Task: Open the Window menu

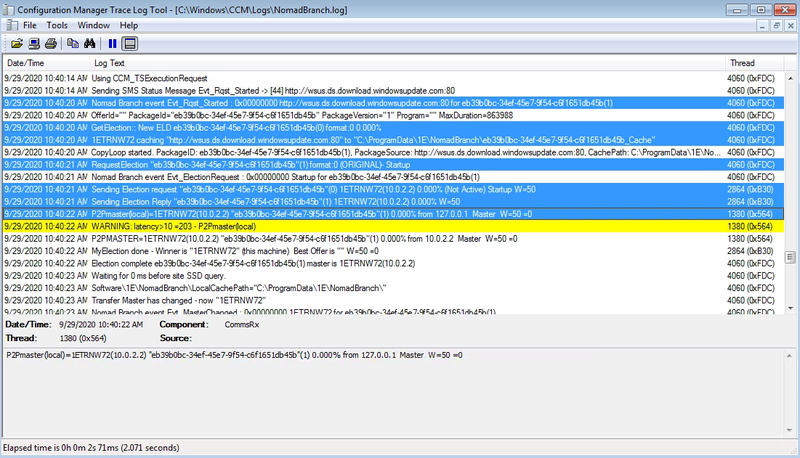Action: click(93, 24)
